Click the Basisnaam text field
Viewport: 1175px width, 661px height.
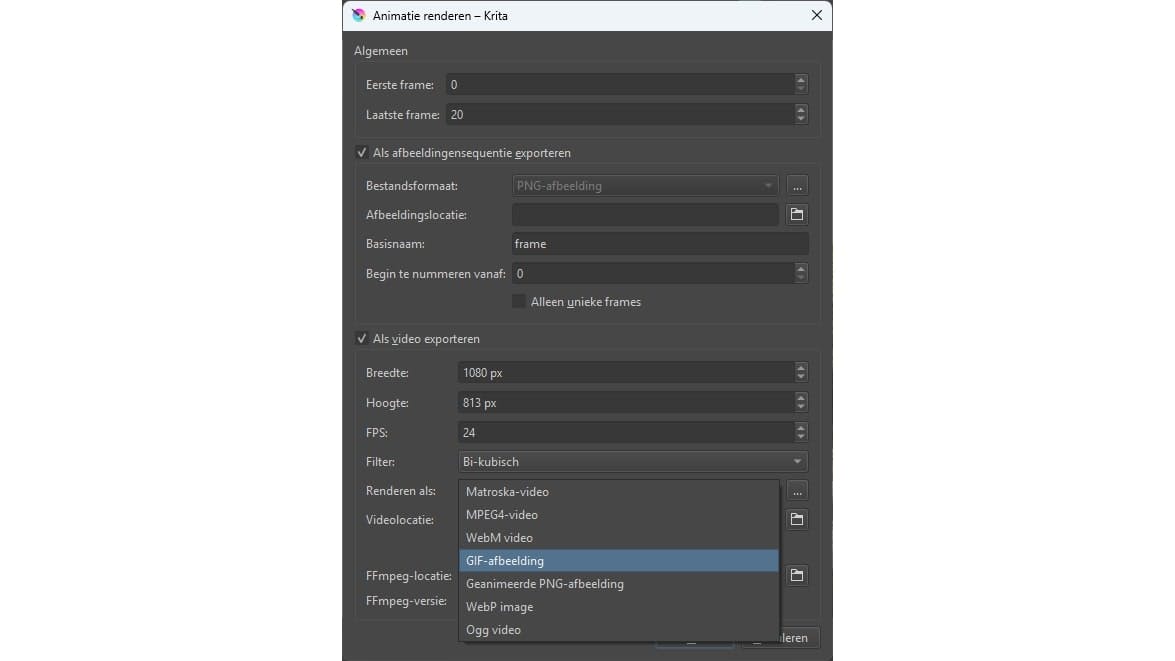point(659,244)
